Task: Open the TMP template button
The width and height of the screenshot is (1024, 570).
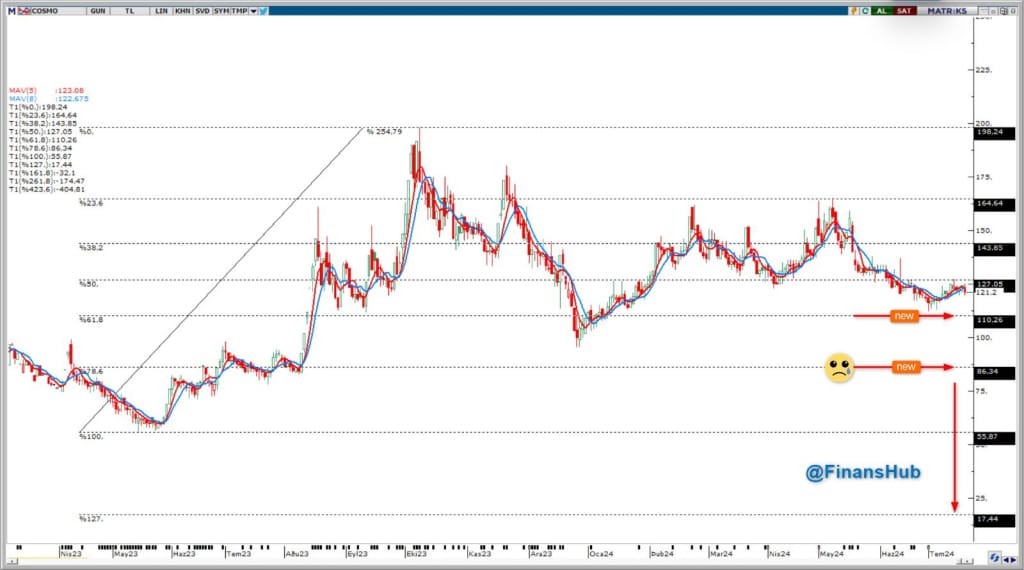Action: click(239, 11)
